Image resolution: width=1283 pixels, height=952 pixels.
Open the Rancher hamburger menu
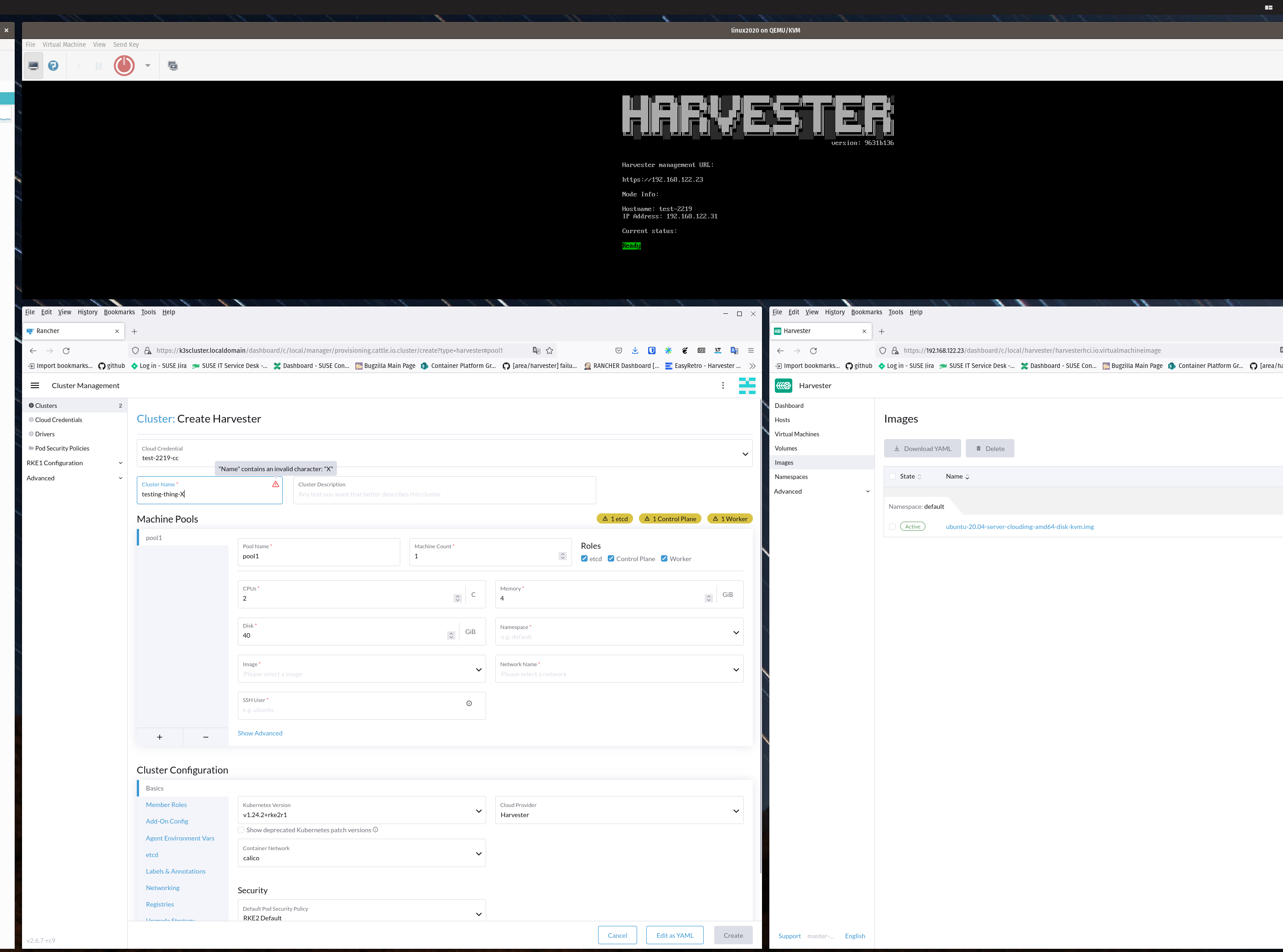tap(34, 385)
